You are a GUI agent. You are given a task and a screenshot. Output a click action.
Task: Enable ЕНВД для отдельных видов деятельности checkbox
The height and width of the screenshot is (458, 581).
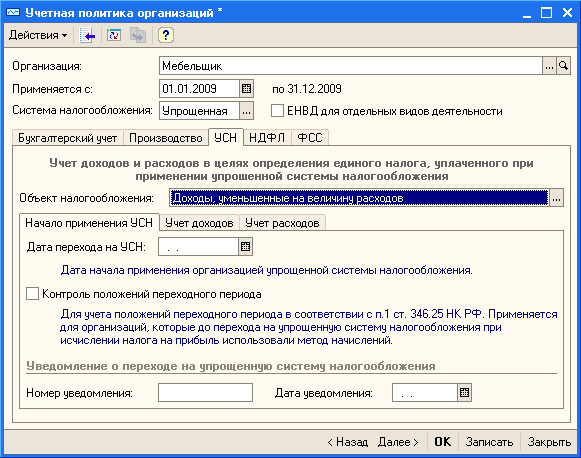tap(277, 111)
